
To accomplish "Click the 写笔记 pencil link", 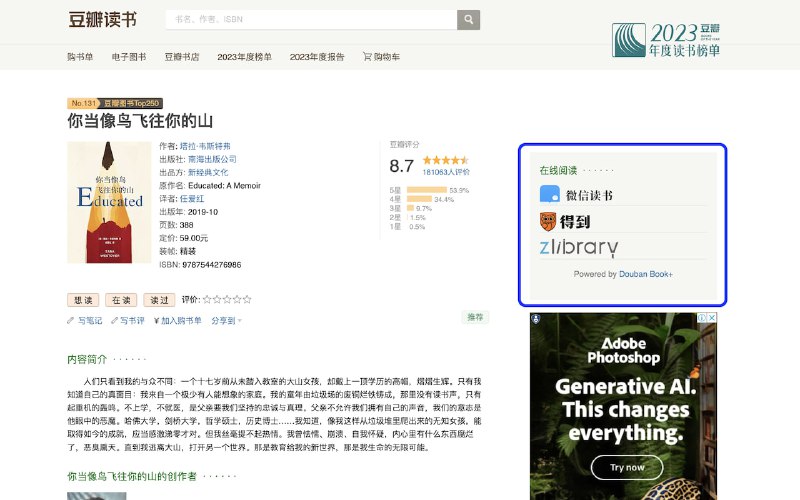I will click(x=85, y=321).
